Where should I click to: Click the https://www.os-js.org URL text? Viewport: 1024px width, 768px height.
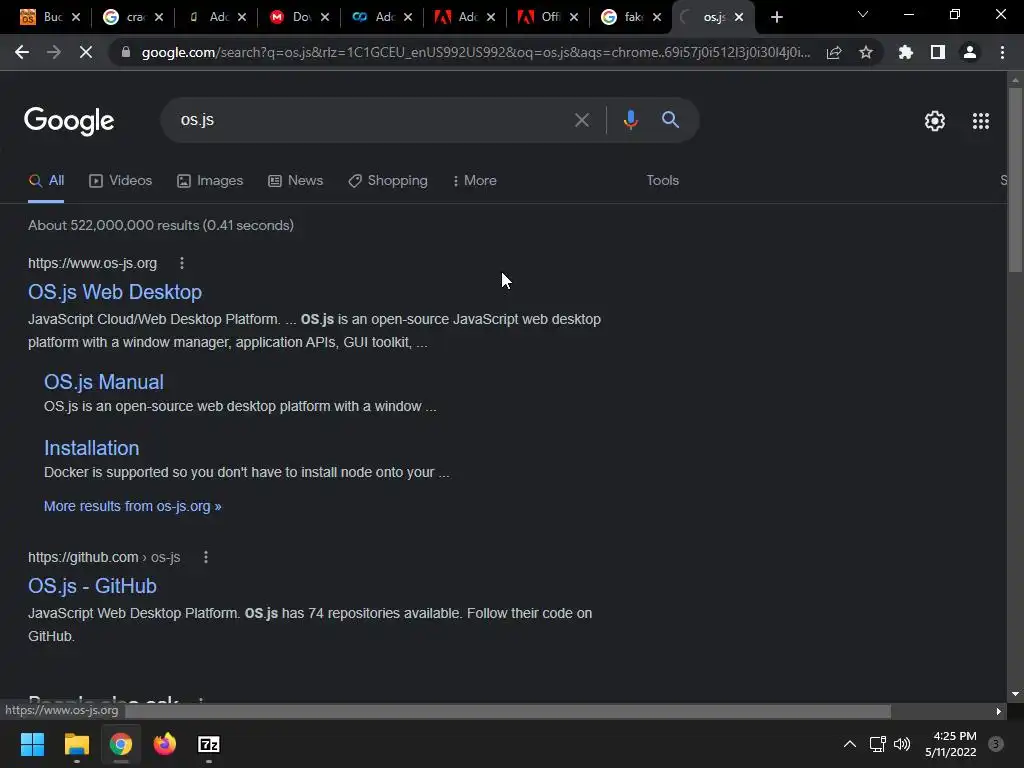pos(92,263)
